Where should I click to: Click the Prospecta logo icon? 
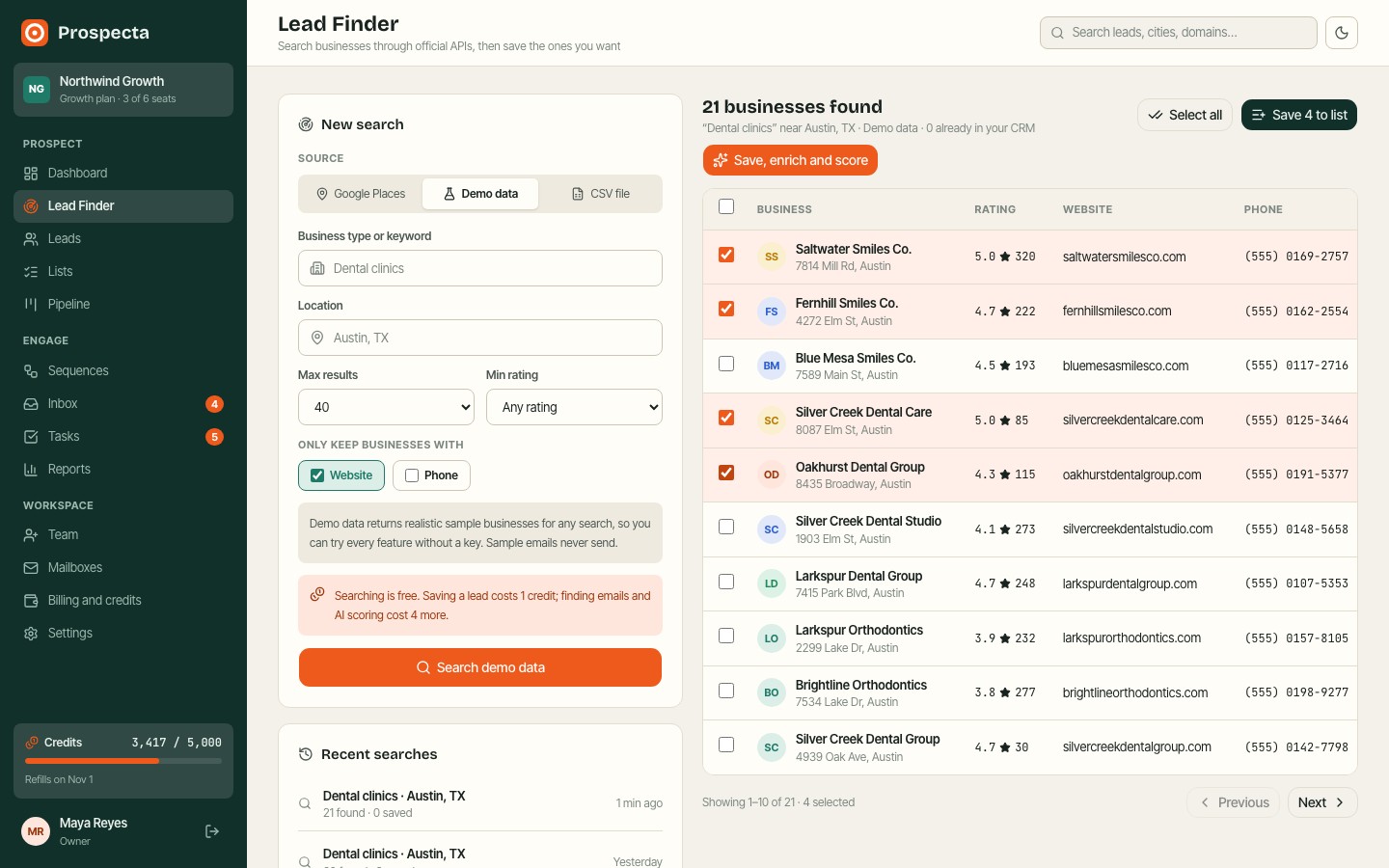(35, 33)
